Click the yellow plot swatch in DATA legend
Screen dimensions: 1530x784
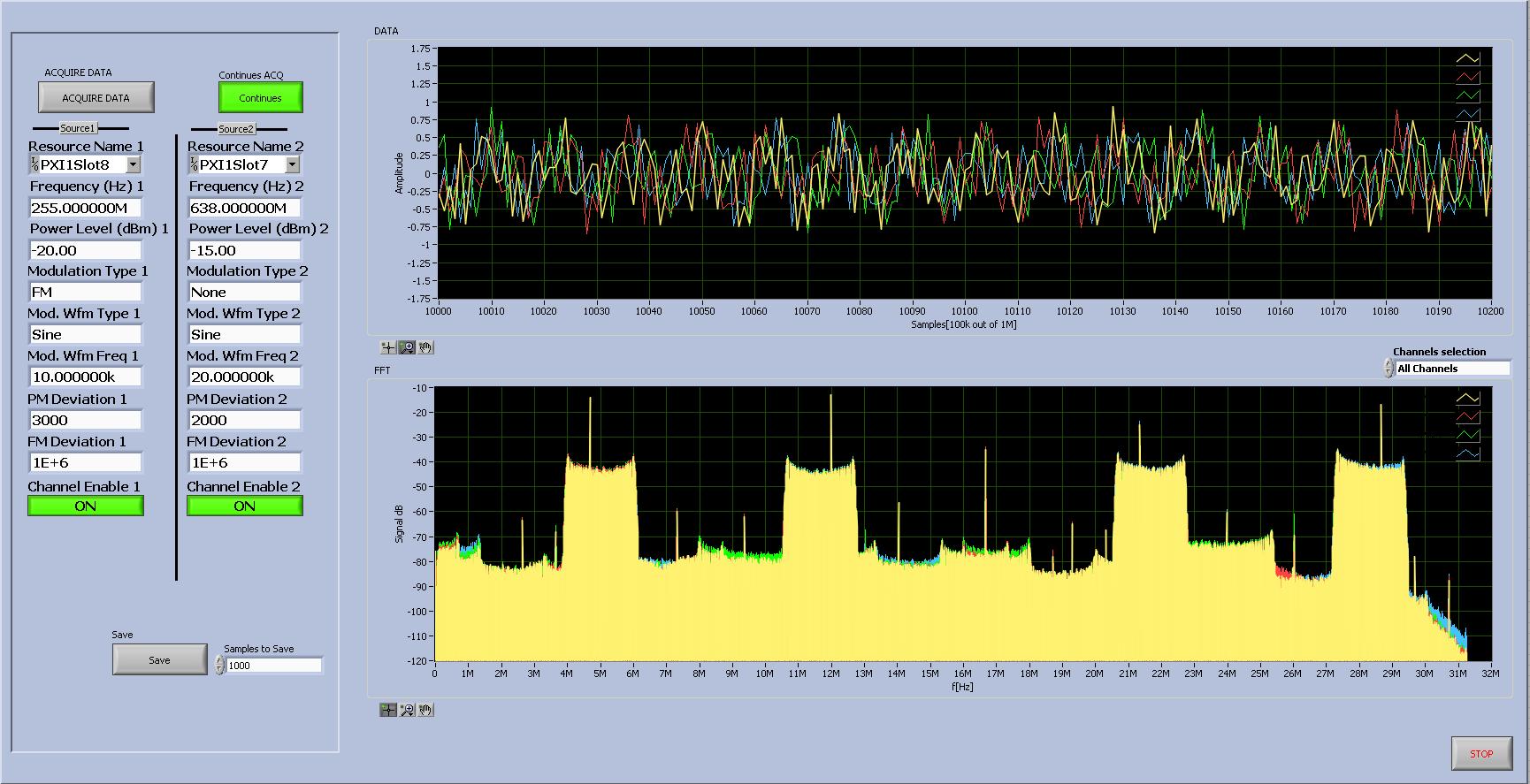[x=1467, y=59]
